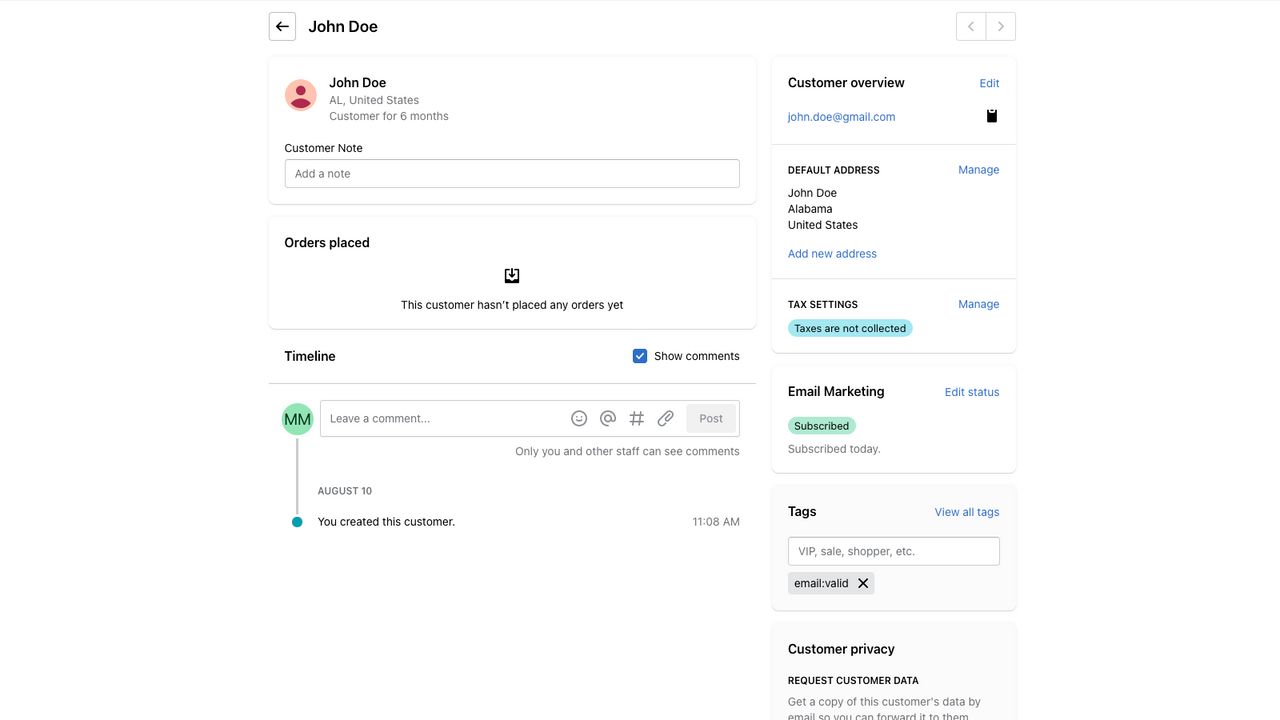Edit the Email Marketing status
Image resolution: width=1280 pixels, height=720 pixels.
[x=971, y=392]
